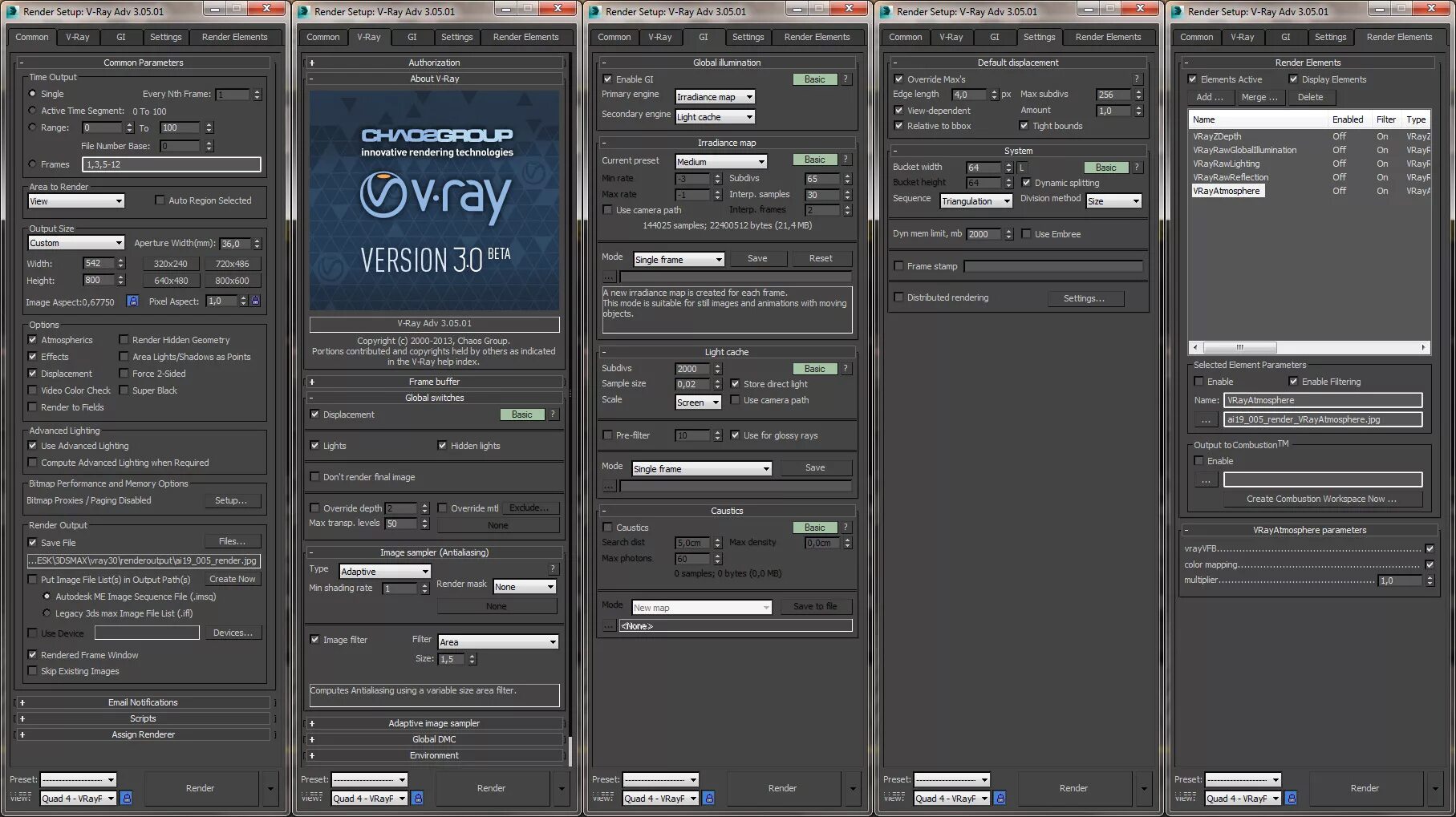Click the view lock icon in the Default displacement window

(1000, 799)
